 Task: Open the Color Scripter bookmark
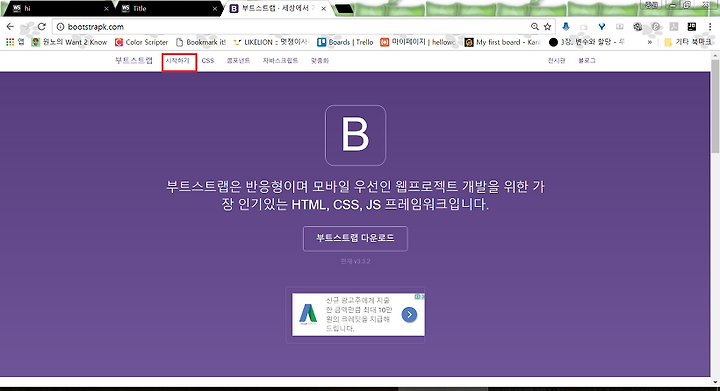point(141,42)
